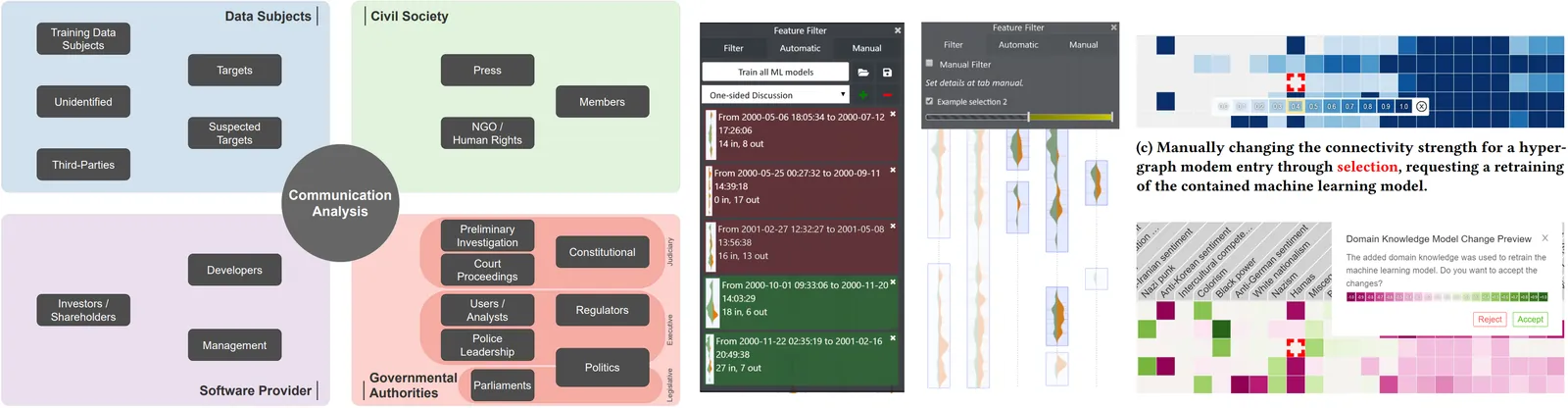Uncheck the Example selection 2 checkbox

[x=929, y=101]
